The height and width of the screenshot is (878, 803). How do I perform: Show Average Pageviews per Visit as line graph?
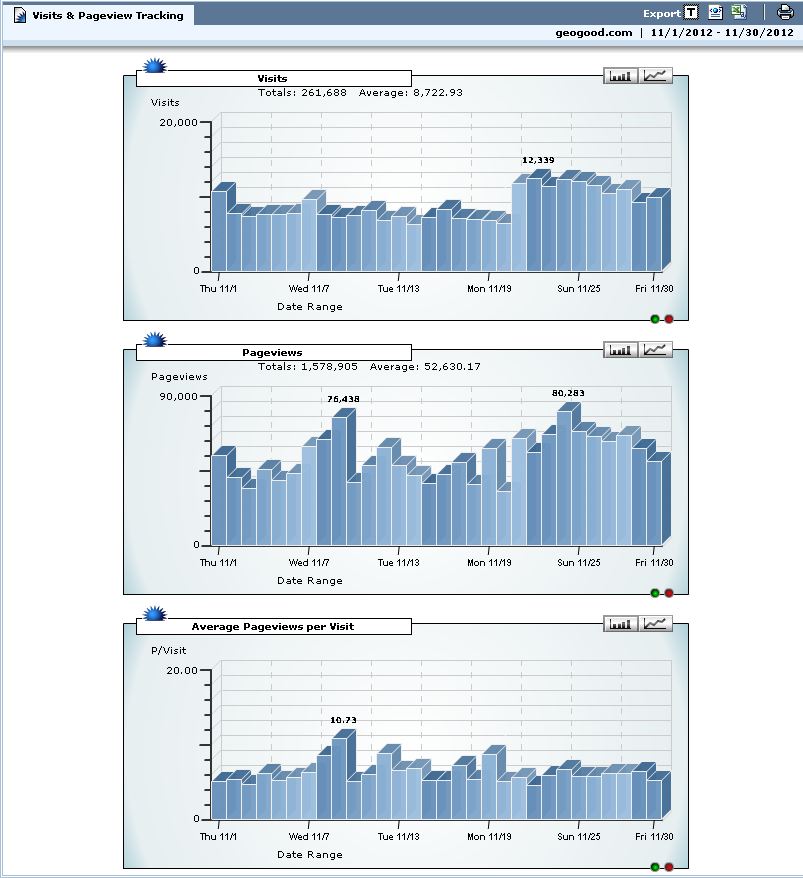point(657,623)
